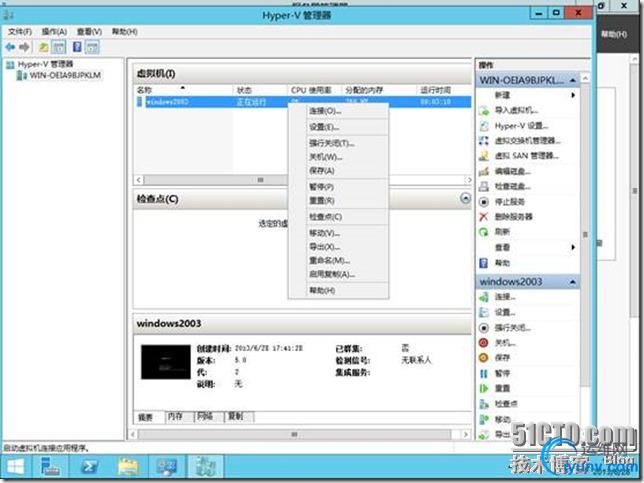Viewport: 644px width, 483px height.
Task: Click 连接 under windows2003 in the actions pane
Action: (x=505, y=297)
